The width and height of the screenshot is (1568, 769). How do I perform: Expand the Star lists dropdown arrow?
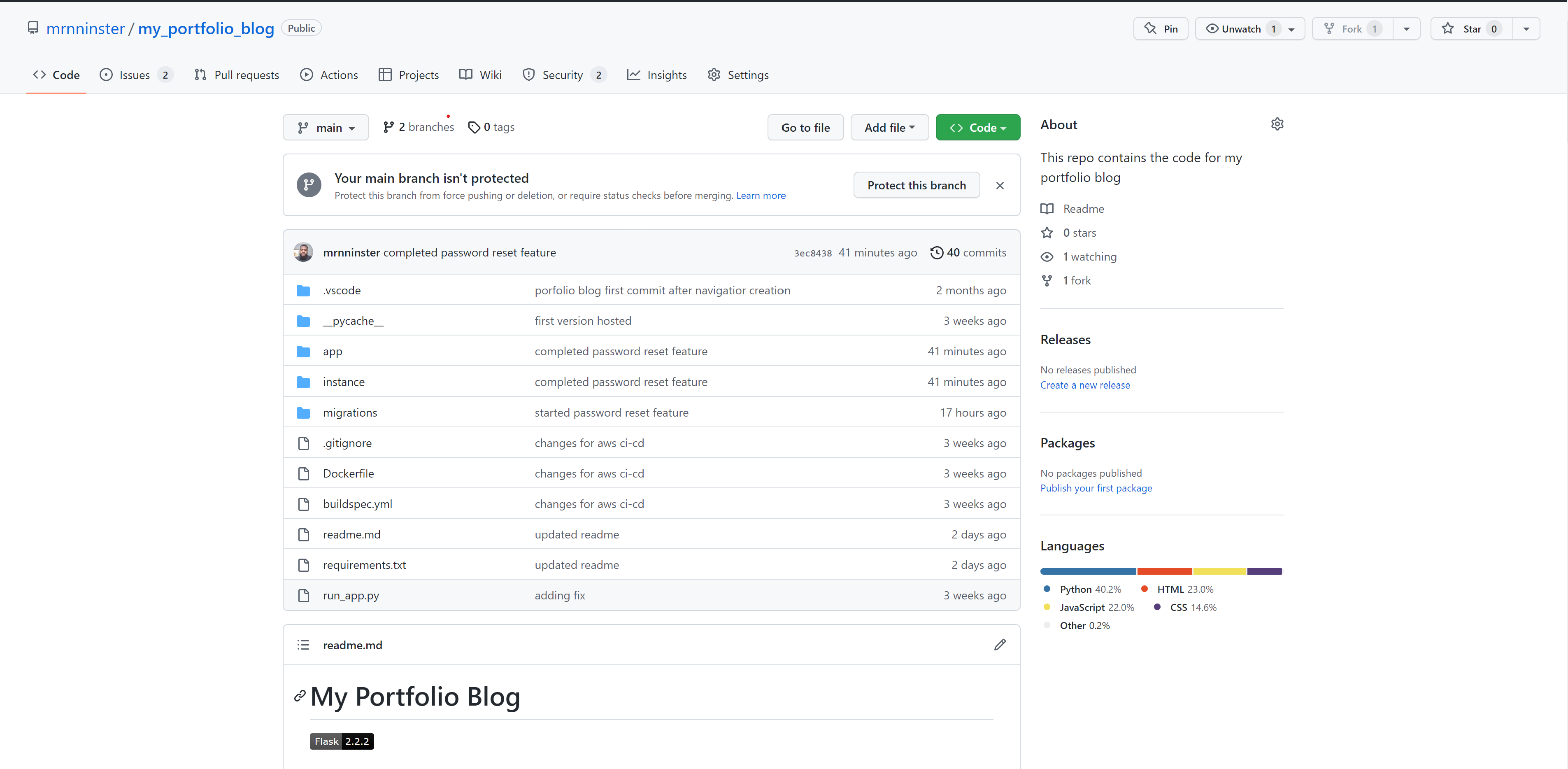coord(1526,29)
